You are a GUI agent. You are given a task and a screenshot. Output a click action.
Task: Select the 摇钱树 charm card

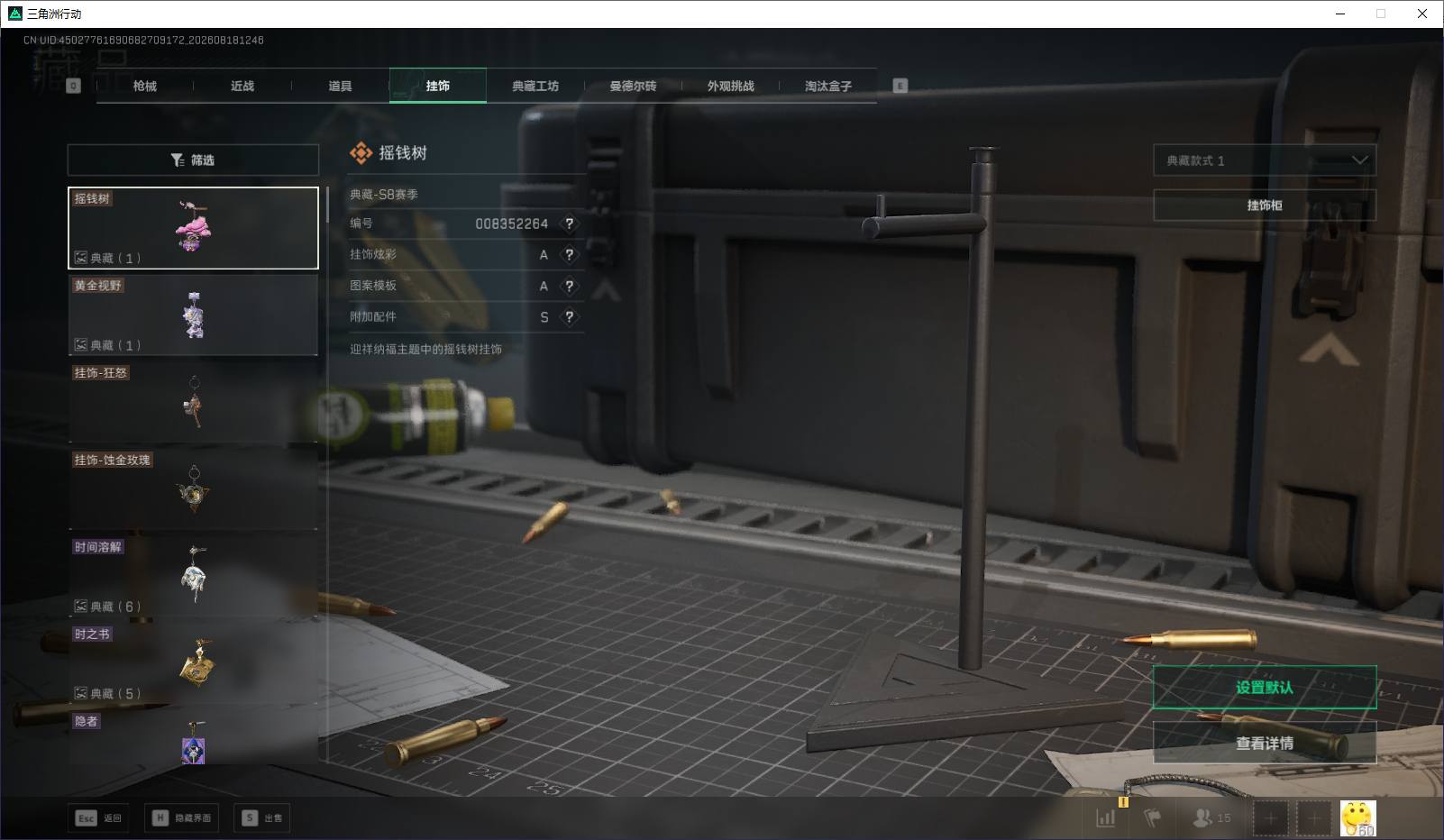(x=193, y=228)
